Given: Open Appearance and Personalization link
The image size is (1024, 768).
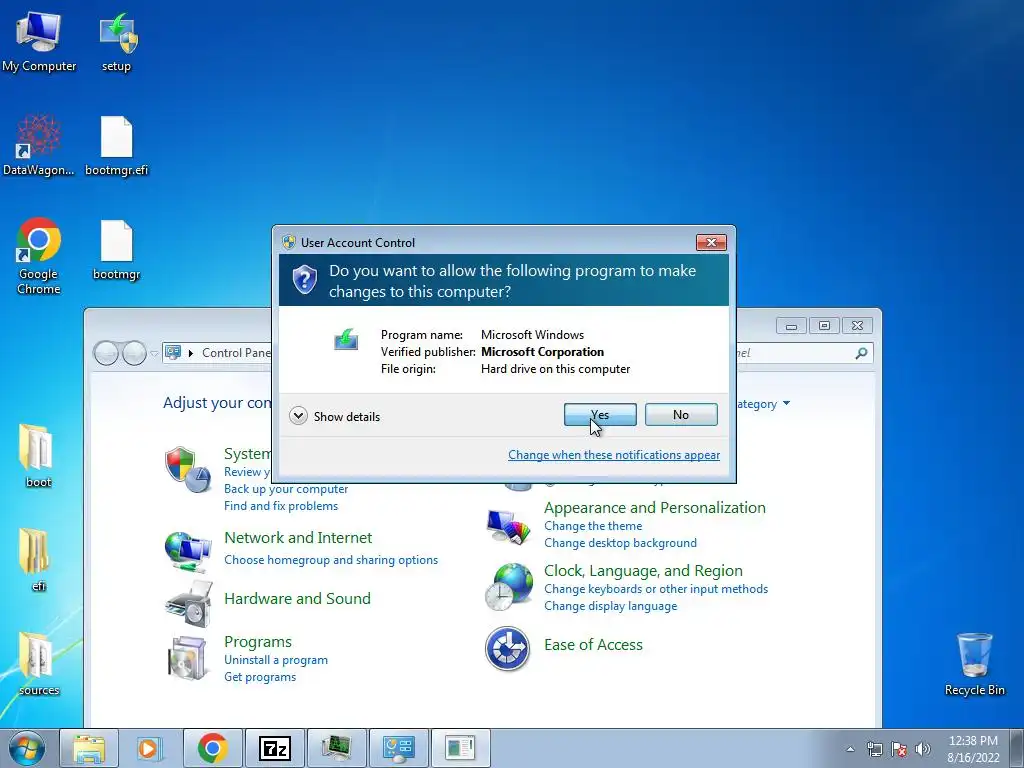Looking at the screenshot, I should click(x=655, y=507).
